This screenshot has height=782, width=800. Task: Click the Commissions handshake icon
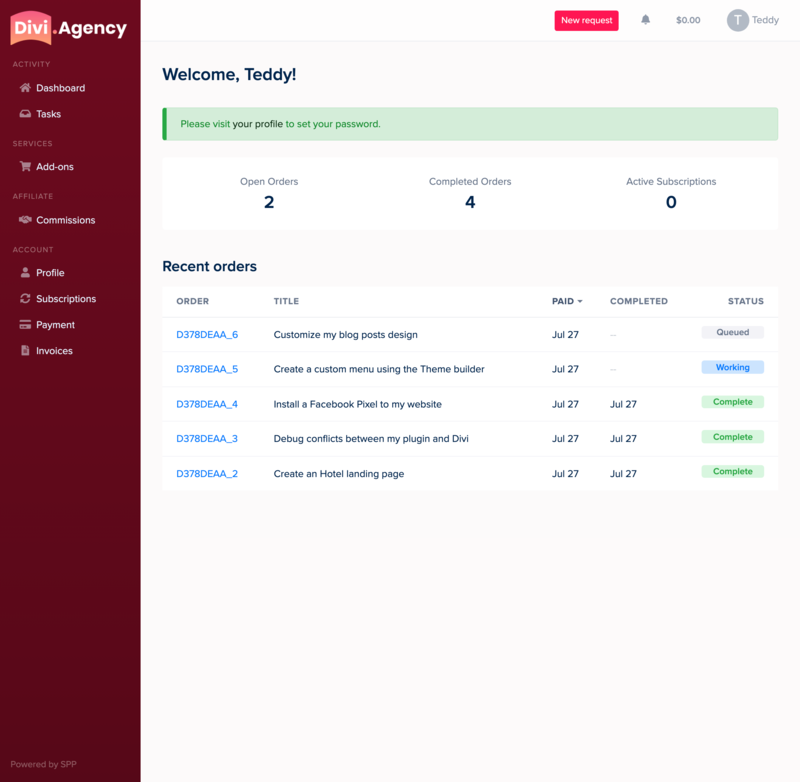point(25,220)
